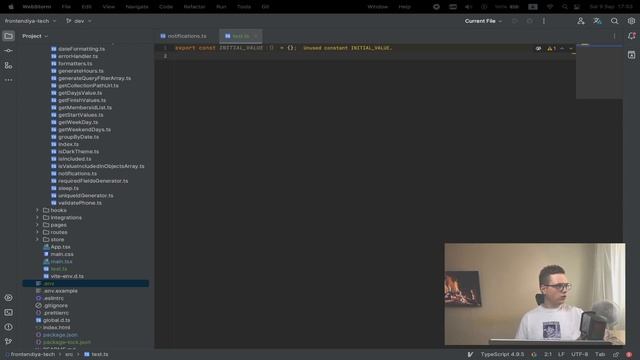The height and width of the screenshot is (360, 640).
Task: Open the Current File run configuration dropdown
Action: (483, 21)
